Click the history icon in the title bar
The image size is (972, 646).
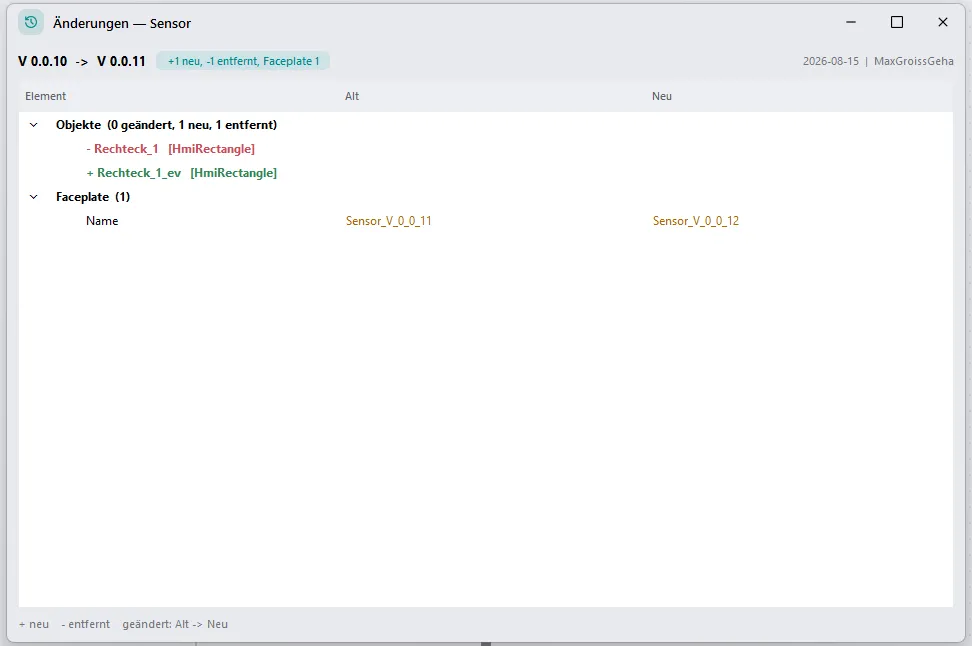[x=31, y=23]
